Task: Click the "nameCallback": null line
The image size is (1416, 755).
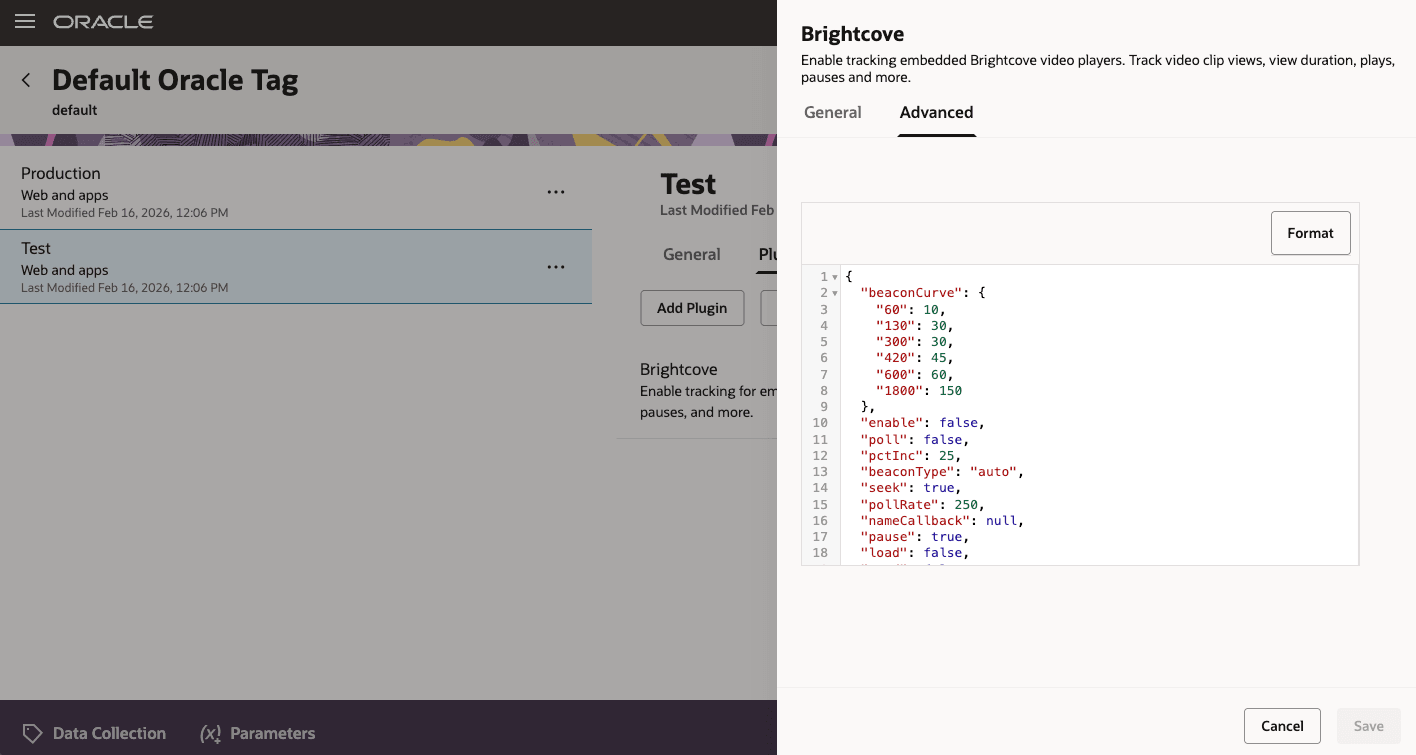Action: pyautogui.click(x=942, y=520)
